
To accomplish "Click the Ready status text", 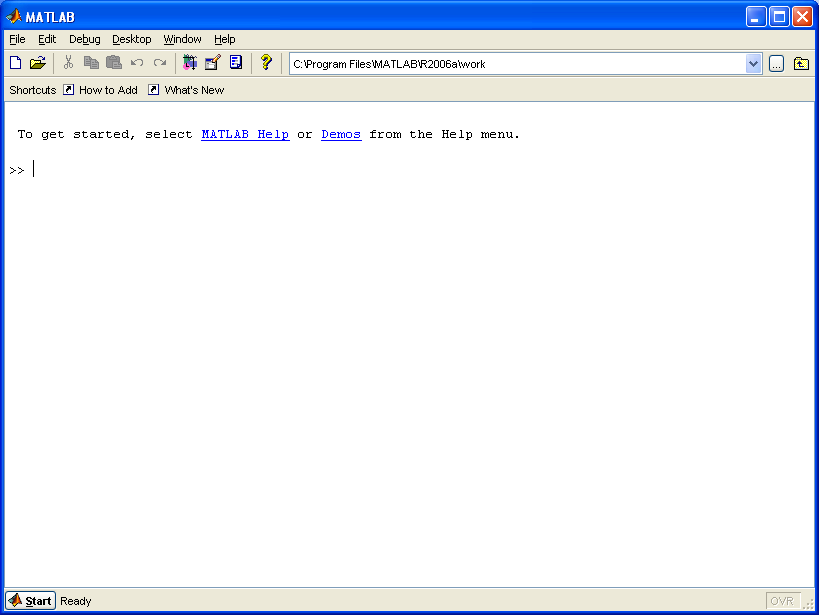I will tap(76, 601).
